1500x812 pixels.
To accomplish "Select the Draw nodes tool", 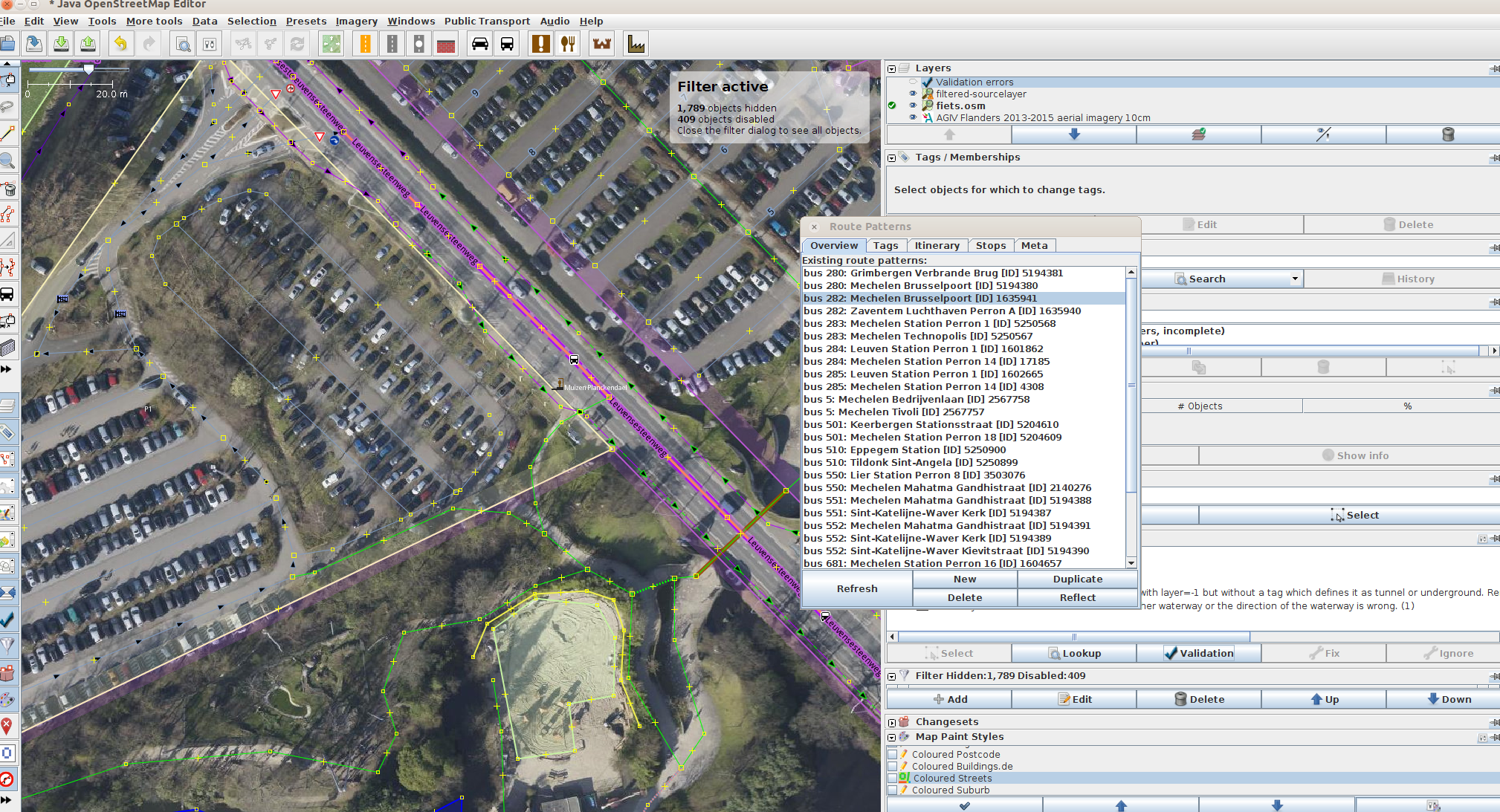I will tap(8, 134).
